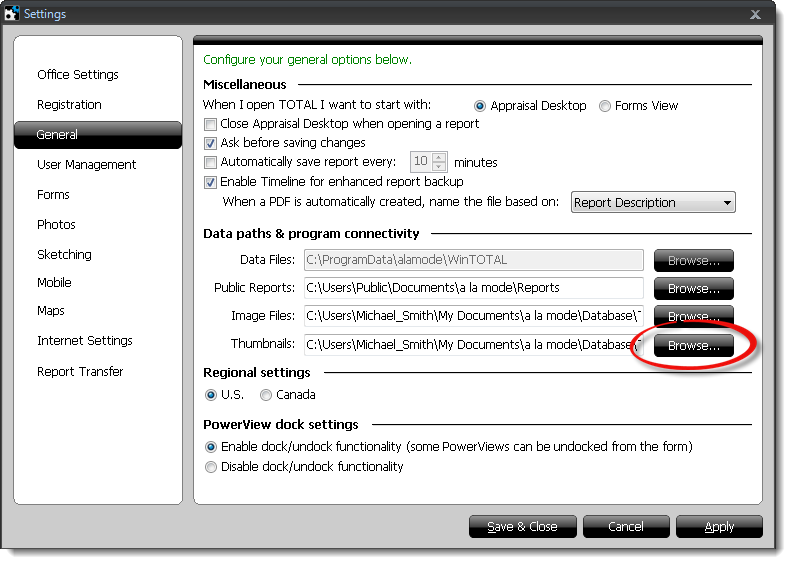Image resolution: width=791 pixels, height=564 pixels.
Task: Select the General settings section
Action: click(x=98, y=135)
